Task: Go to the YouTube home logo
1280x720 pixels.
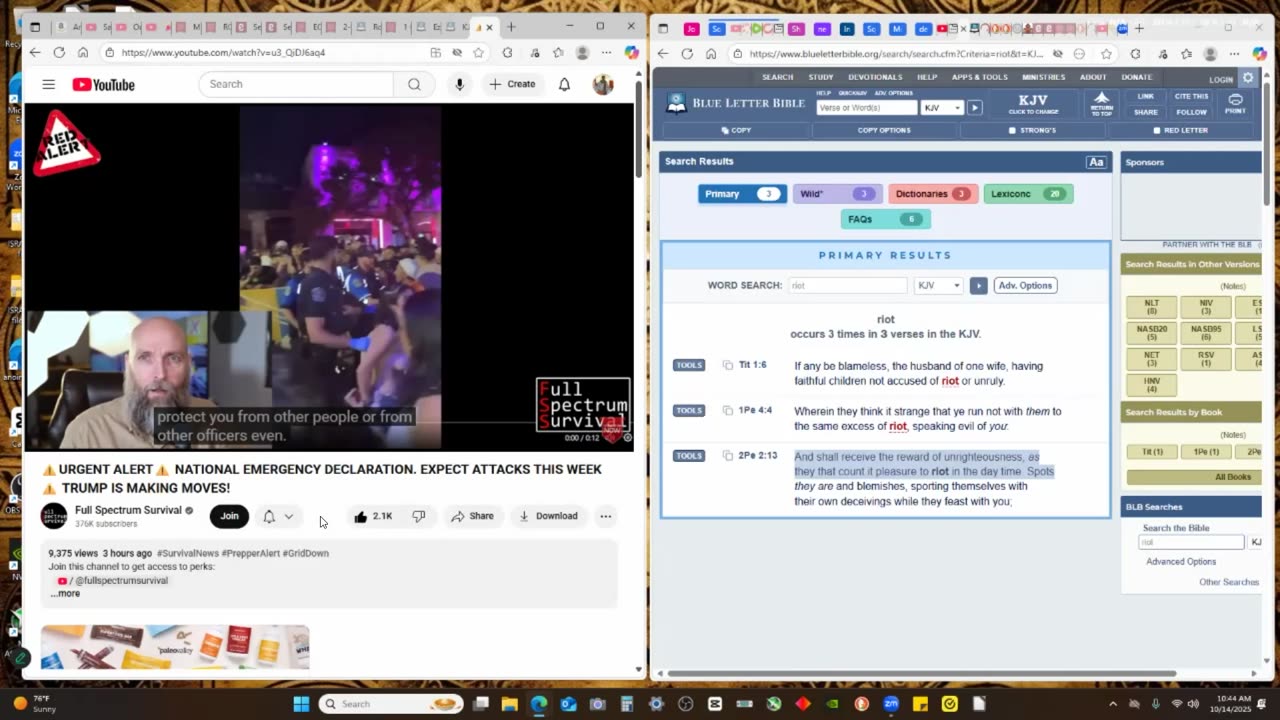Action: pos(103,85)
